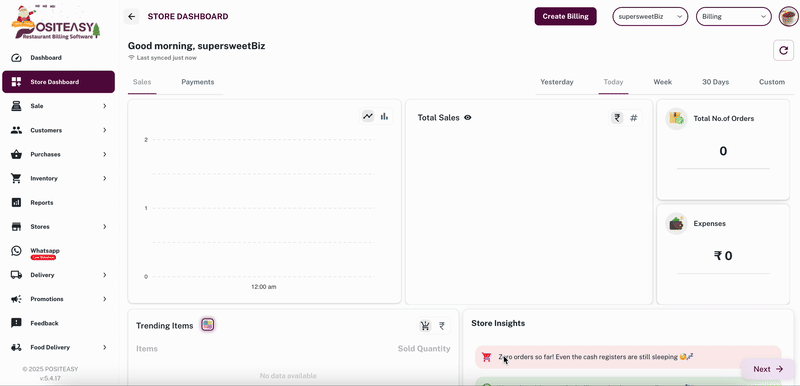Expand the Customers submenu chevron

[105, 130]
